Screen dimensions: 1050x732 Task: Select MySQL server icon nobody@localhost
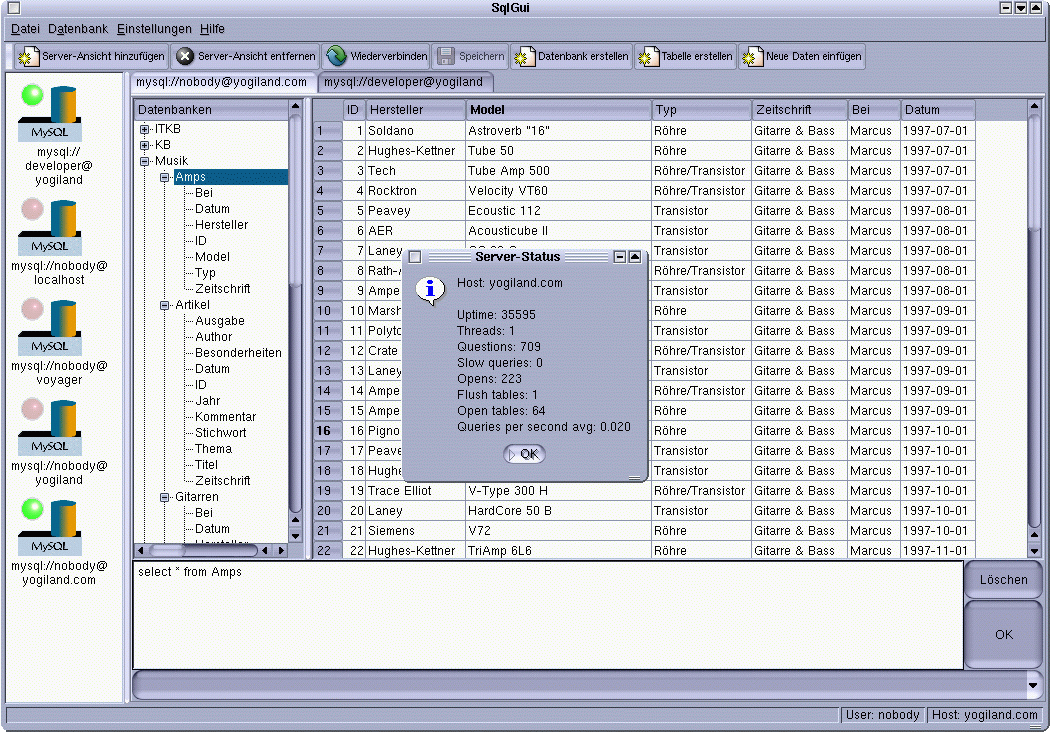point(51,226)
